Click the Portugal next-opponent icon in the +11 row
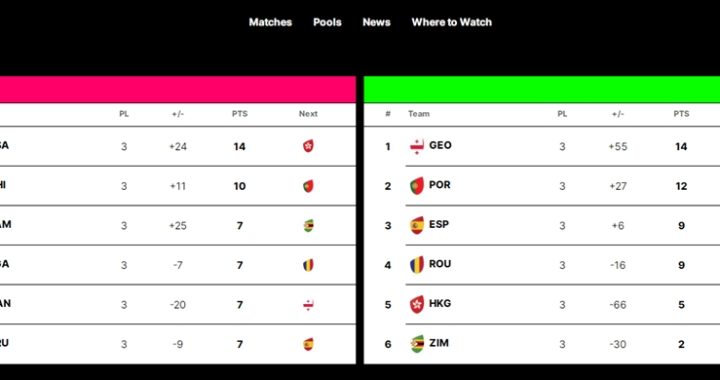This screenshot has width=720, height=380. coord(308,186)
